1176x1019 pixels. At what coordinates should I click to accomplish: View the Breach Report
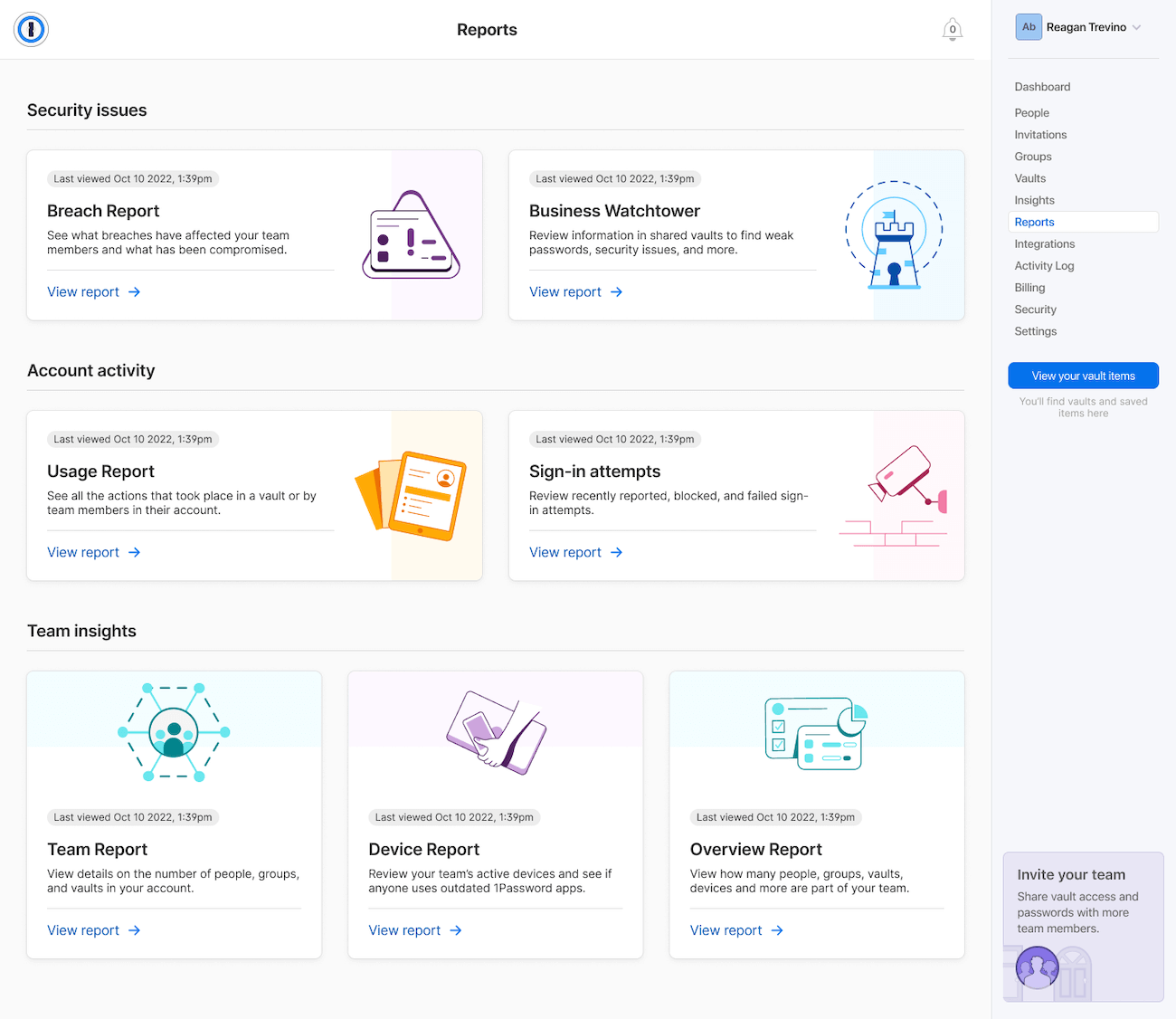point(83,291)
